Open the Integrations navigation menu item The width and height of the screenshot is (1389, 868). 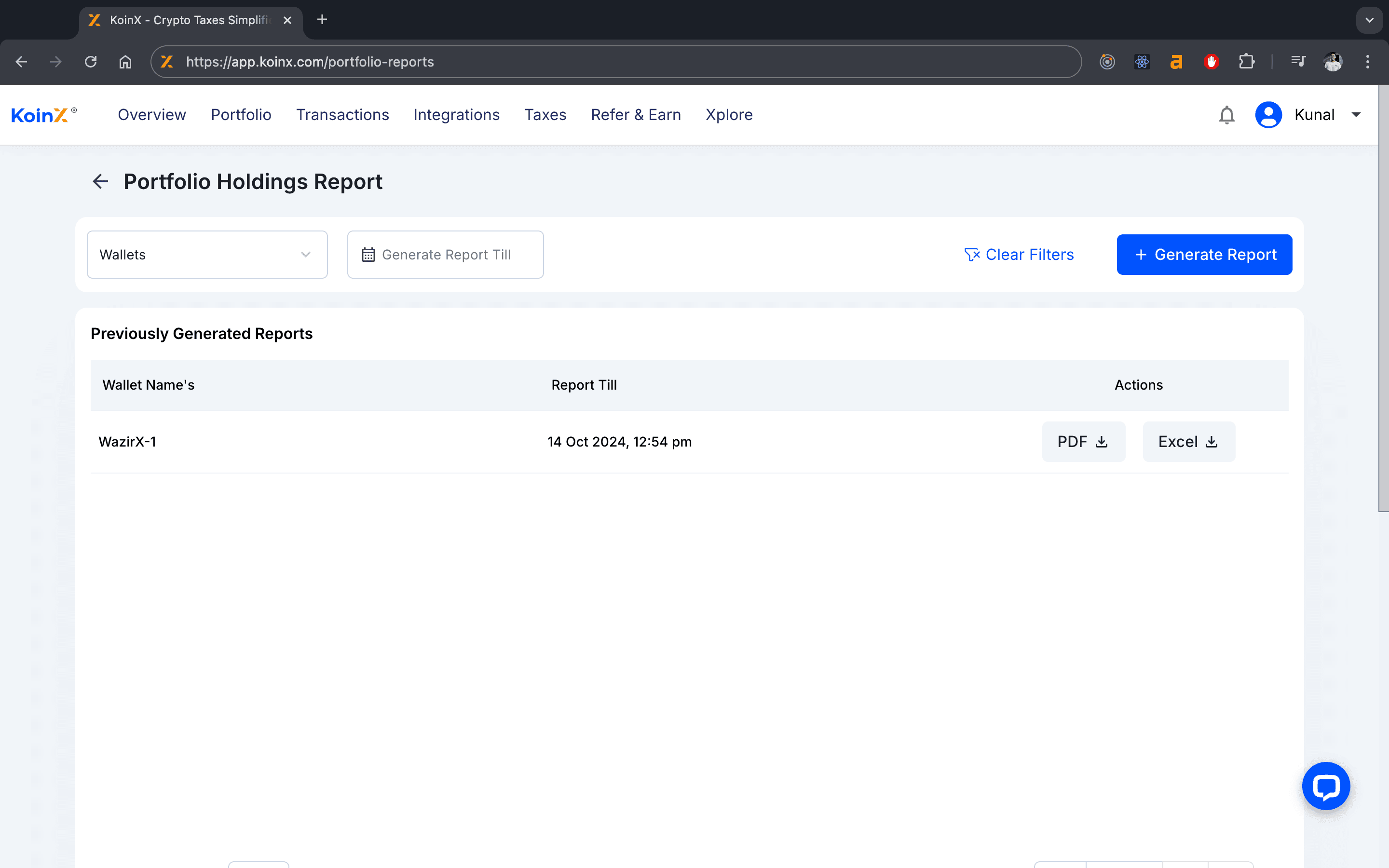[456, 115]
